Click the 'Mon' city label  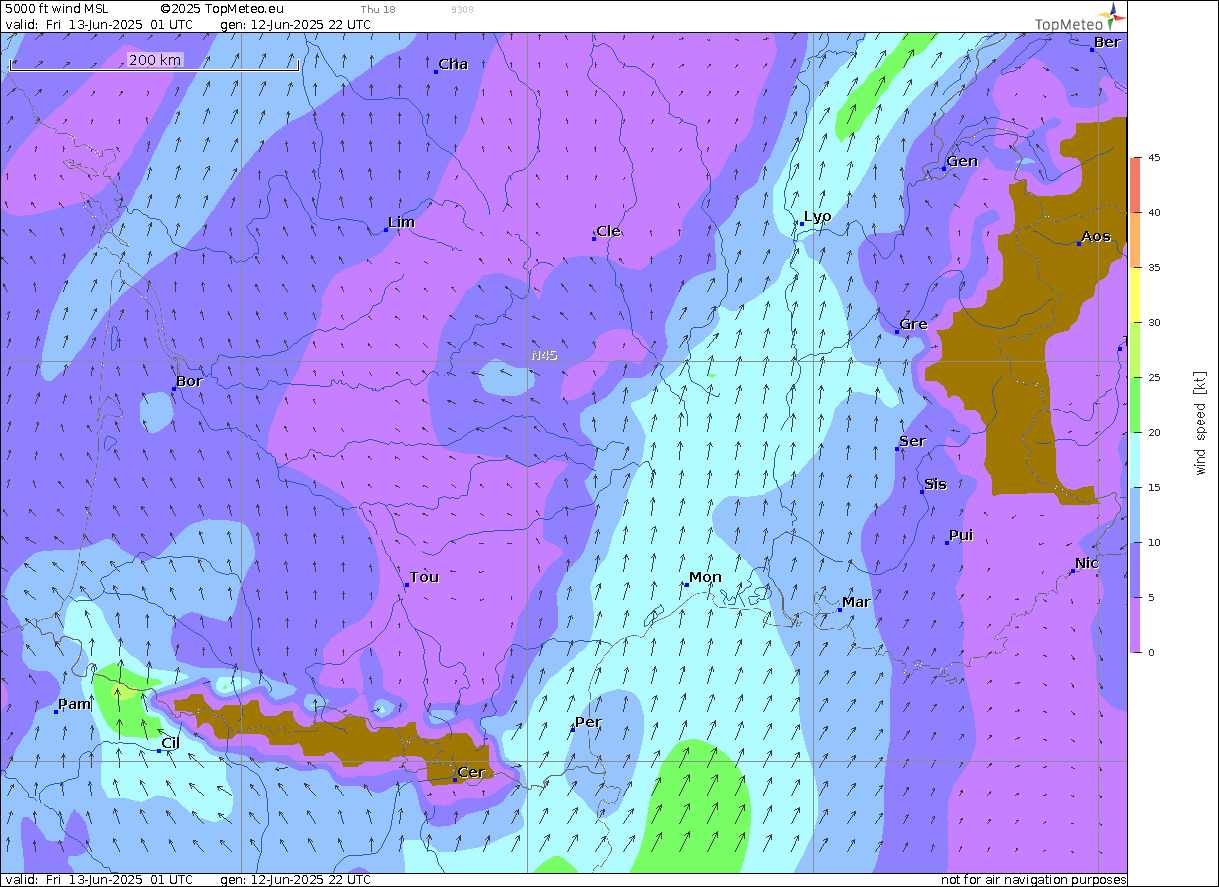click(x=705, y=577)
